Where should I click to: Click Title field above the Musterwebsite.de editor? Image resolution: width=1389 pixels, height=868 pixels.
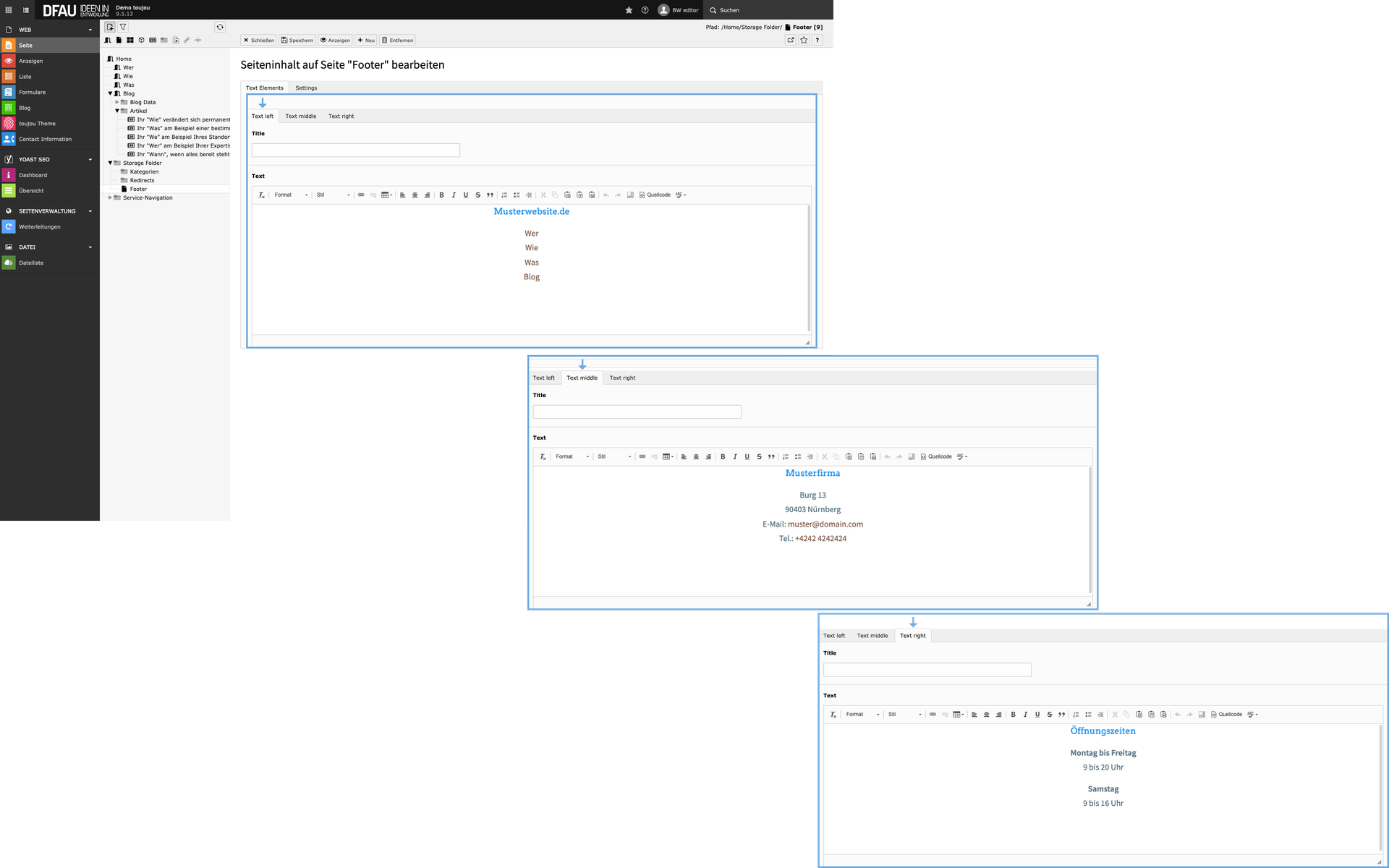point(355,150)
